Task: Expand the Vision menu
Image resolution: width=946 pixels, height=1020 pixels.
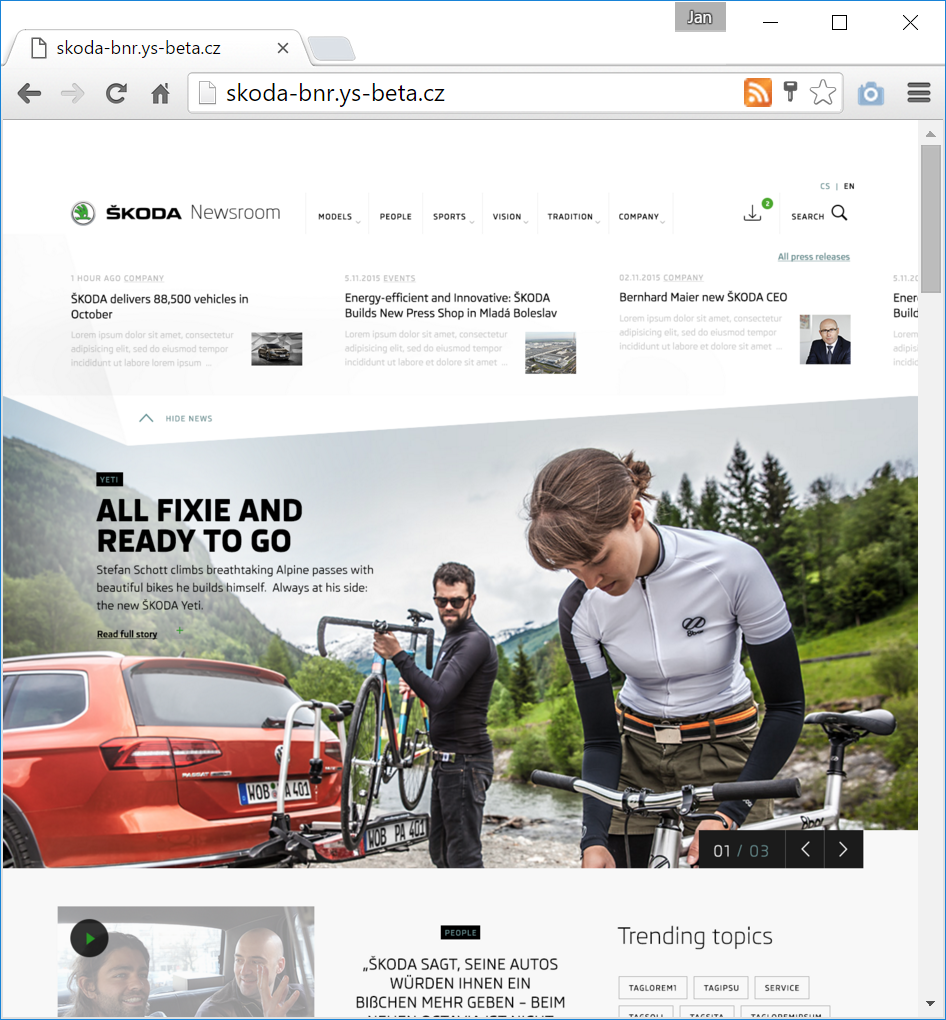Action: (x=510, y=217)
